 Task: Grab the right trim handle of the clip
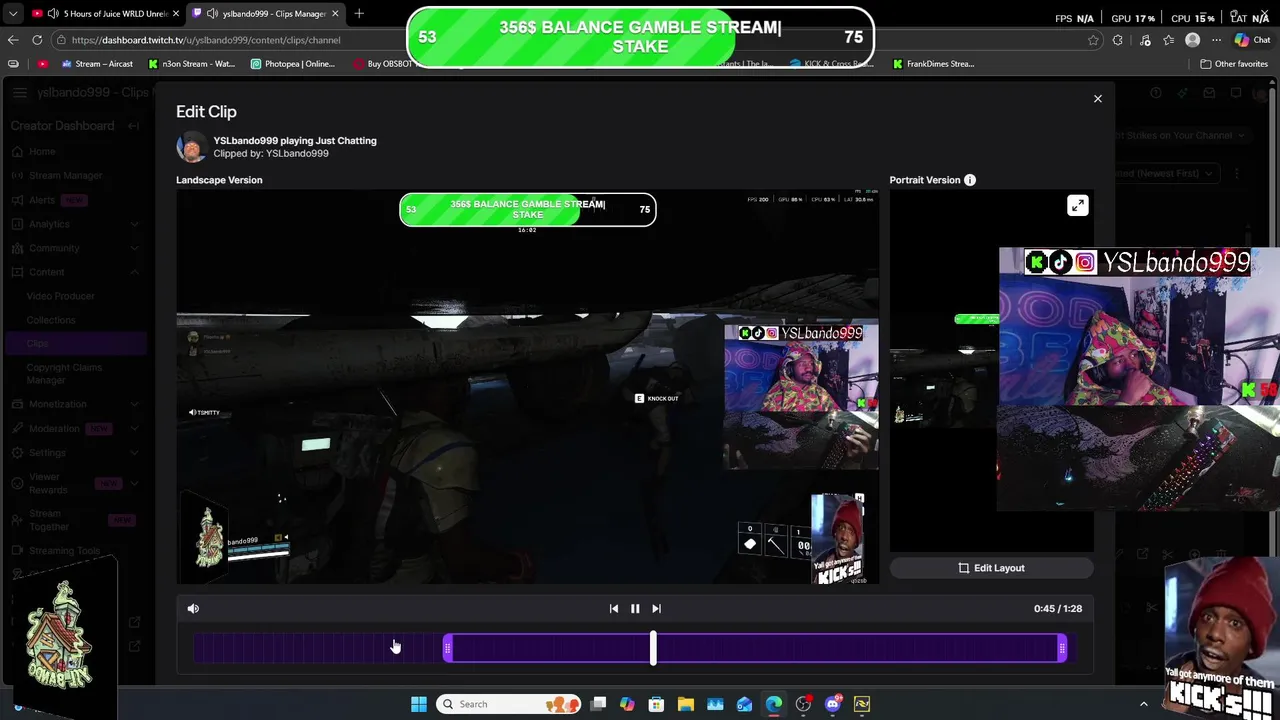click(x=1062, y=649)
